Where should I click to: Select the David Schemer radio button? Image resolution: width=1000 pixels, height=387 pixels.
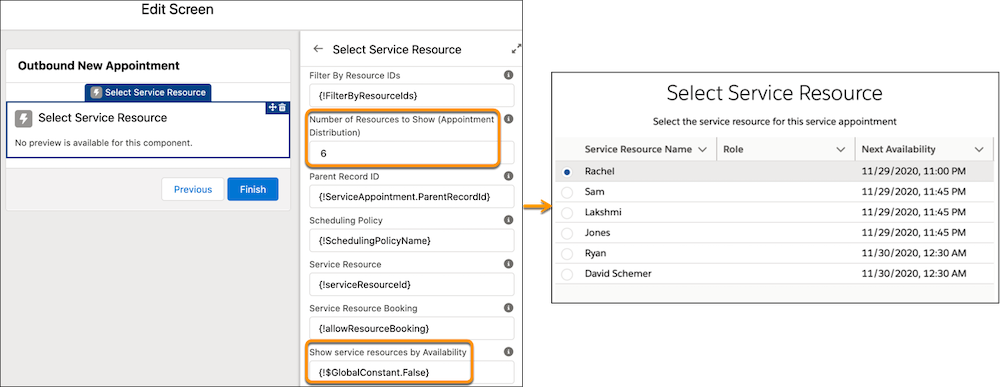(567, 274)
